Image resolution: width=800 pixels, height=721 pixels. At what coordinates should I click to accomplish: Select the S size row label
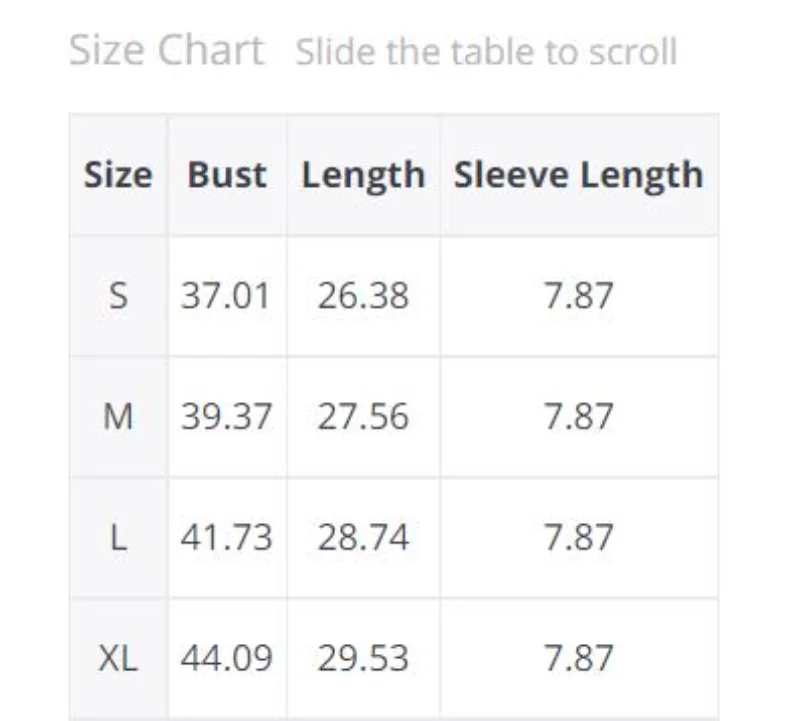(118, 296)
